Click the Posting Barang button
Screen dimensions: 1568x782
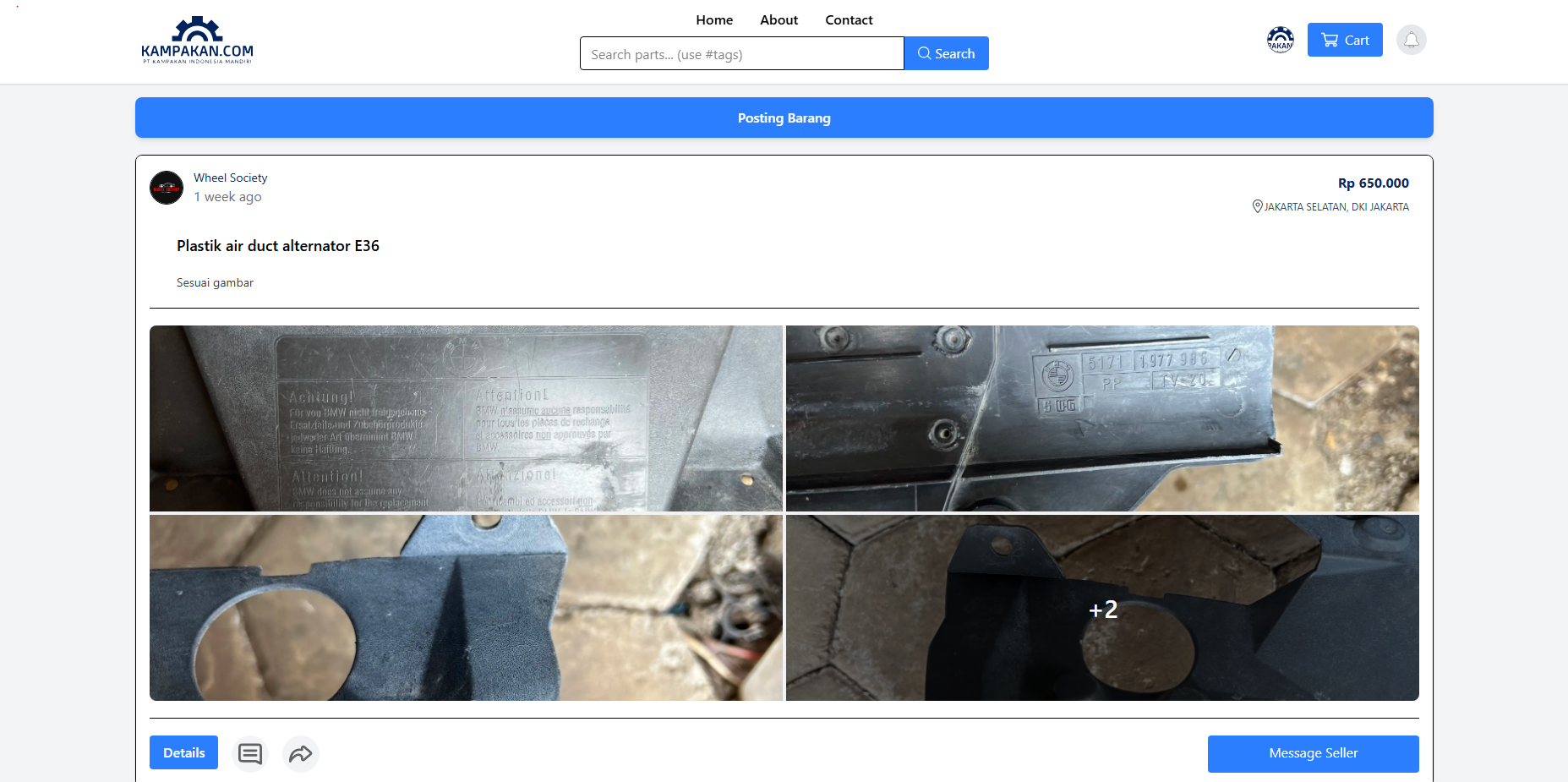pyautogui.click(x=784, y=118)
